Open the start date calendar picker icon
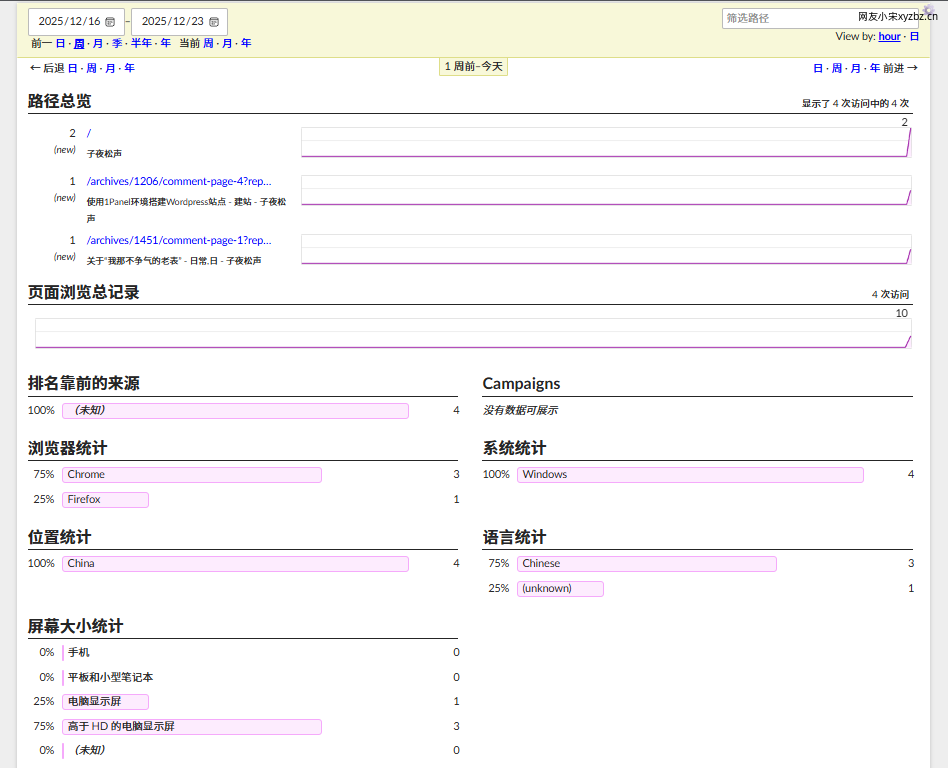Viewport: 948px width, 768px height. (110, 22)
